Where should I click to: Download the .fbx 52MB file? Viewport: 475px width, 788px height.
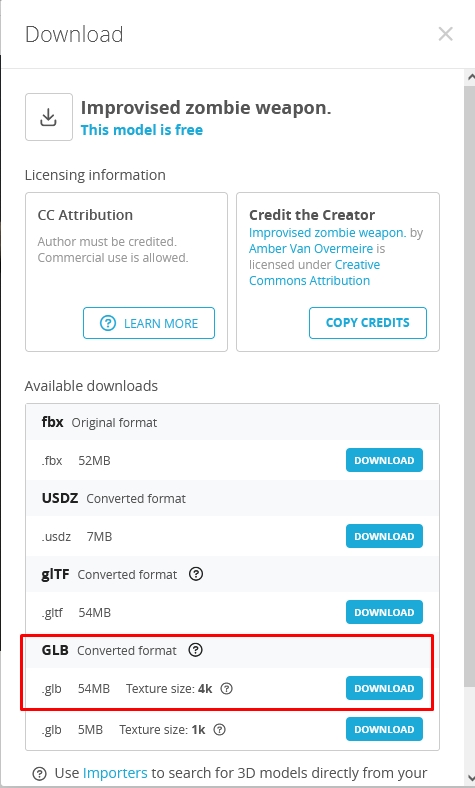(384, 460)
